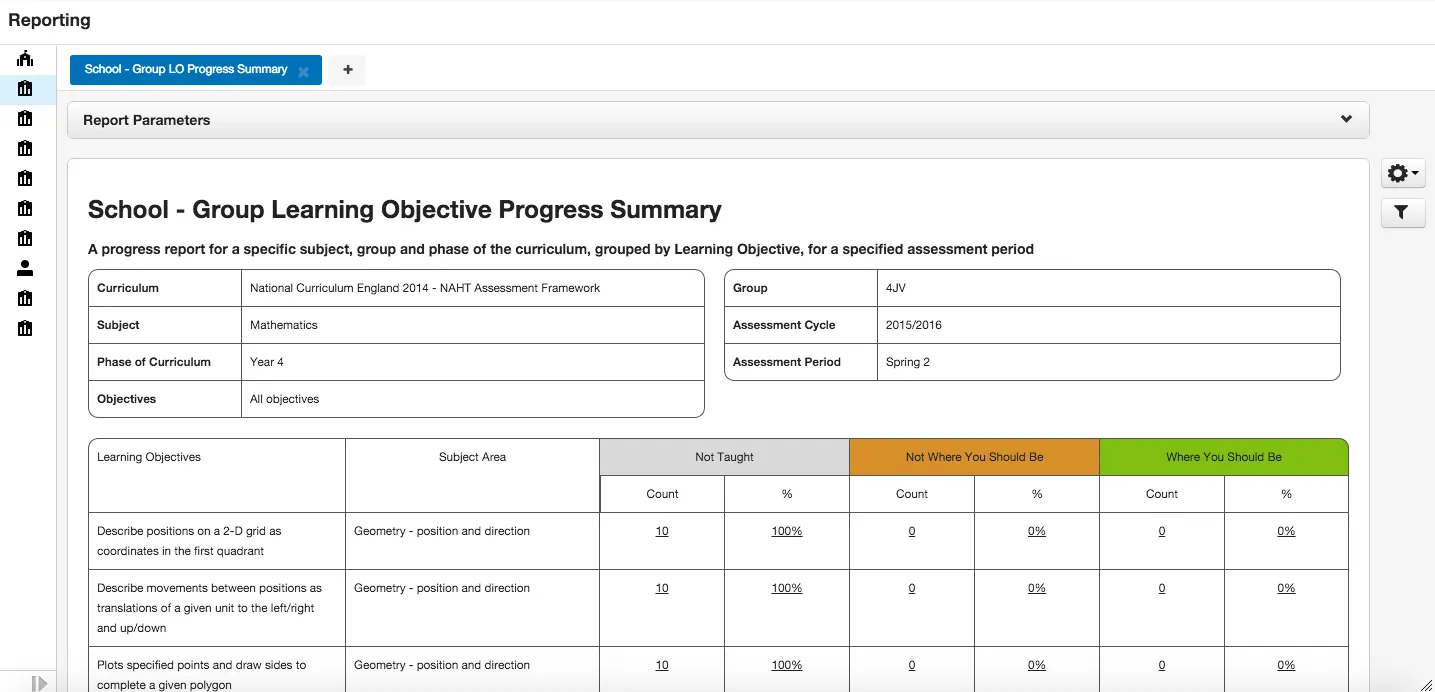The height and width of the screenshot is (692, 1435).
Task: Click the 2015/2016 assessment cycle value
Action: [914, 325]
